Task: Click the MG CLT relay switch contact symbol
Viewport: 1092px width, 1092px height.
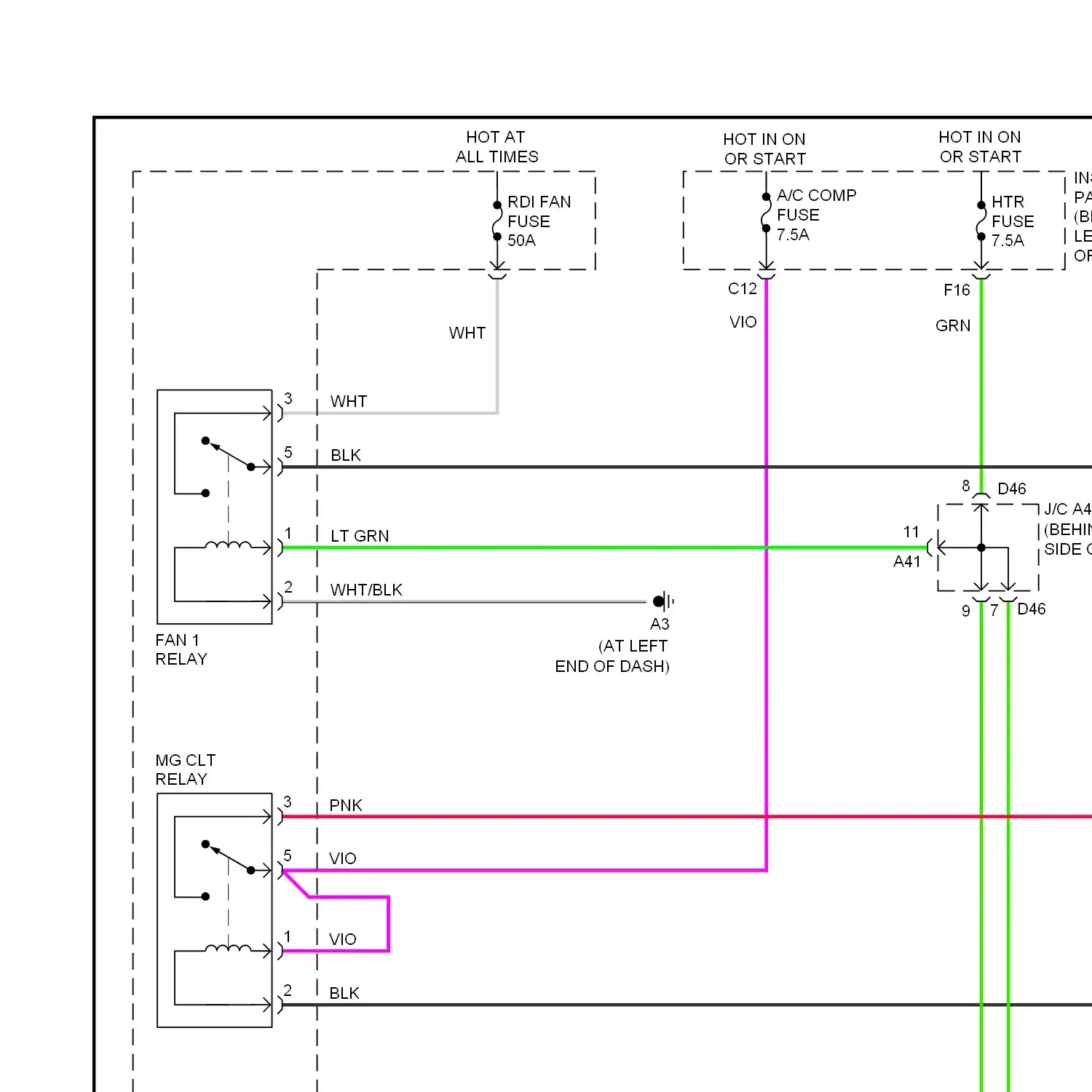Action: [x=228, y=869]
